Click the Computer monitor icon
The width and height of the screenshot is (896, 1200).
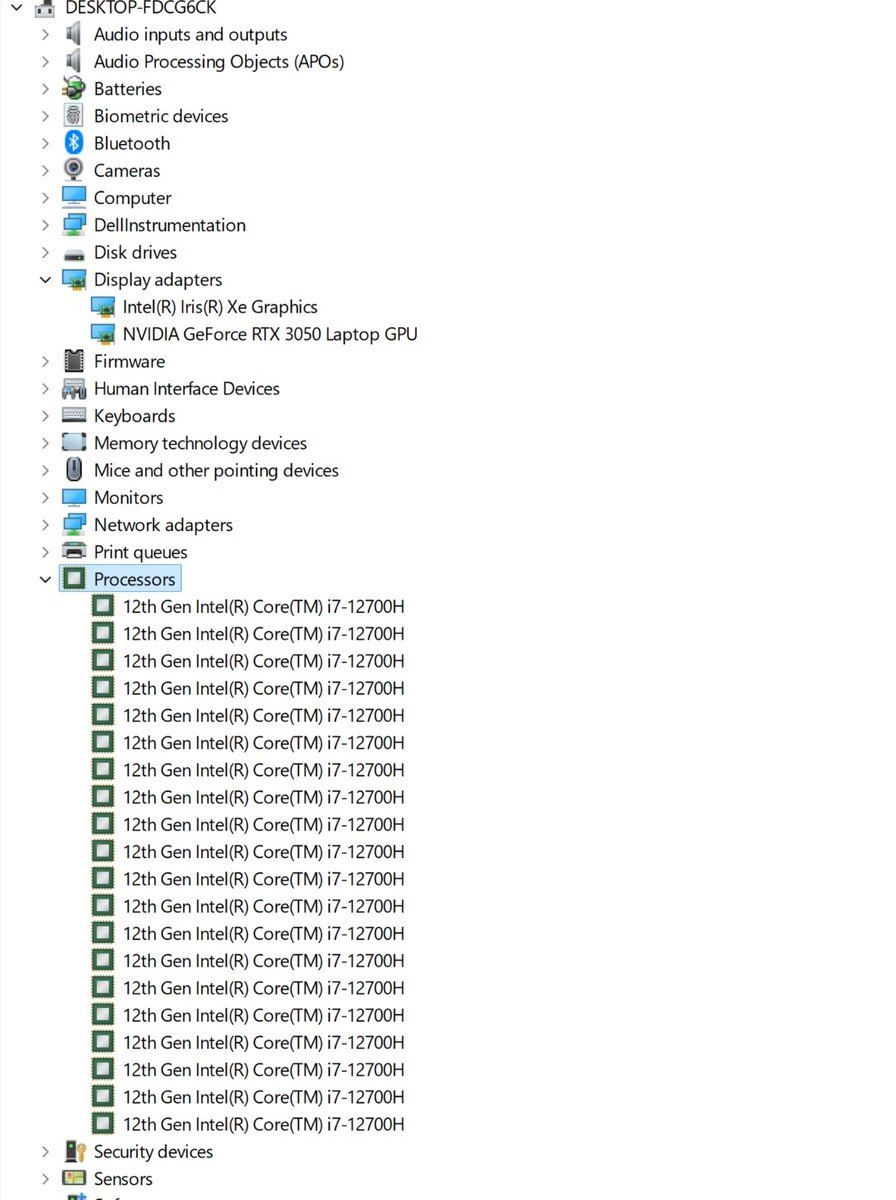point(74,198)
